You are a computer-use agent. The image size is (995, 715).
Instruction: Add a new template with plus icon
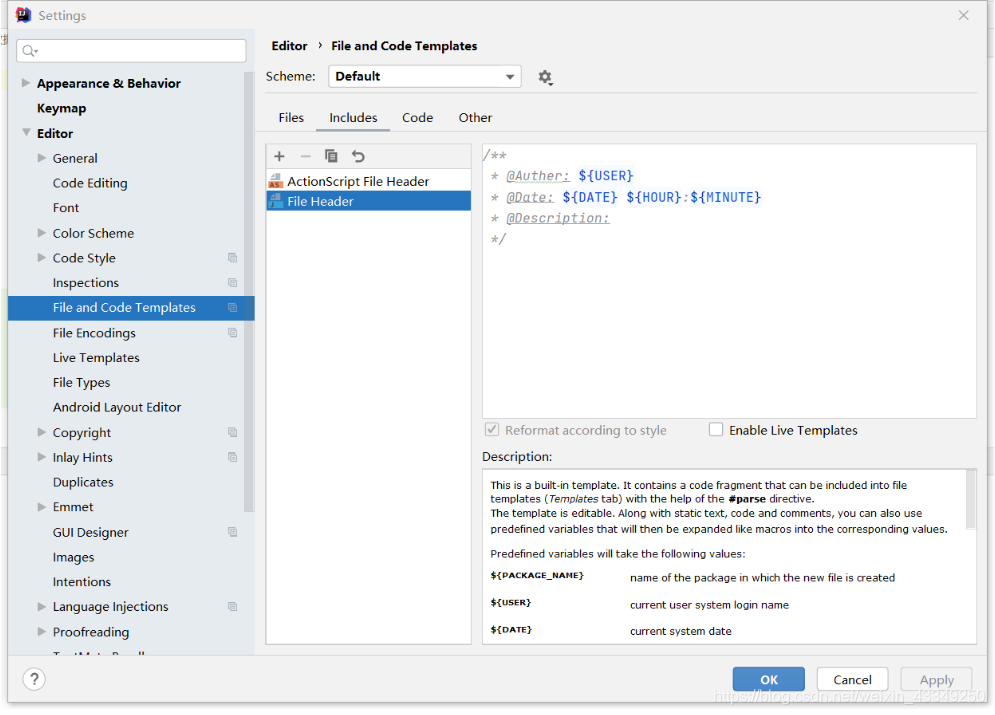click(279, 156)
